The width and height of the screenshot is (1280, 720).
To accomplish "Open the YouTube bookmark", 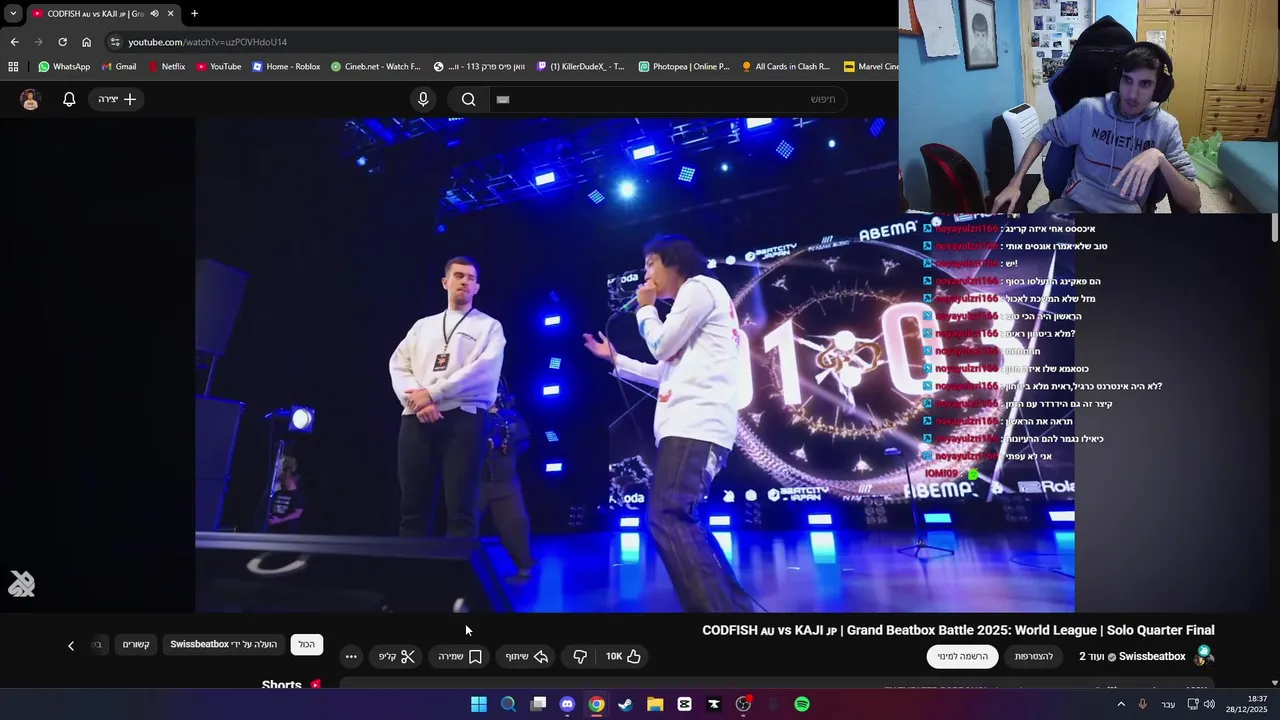I will [x=219, y=67].
